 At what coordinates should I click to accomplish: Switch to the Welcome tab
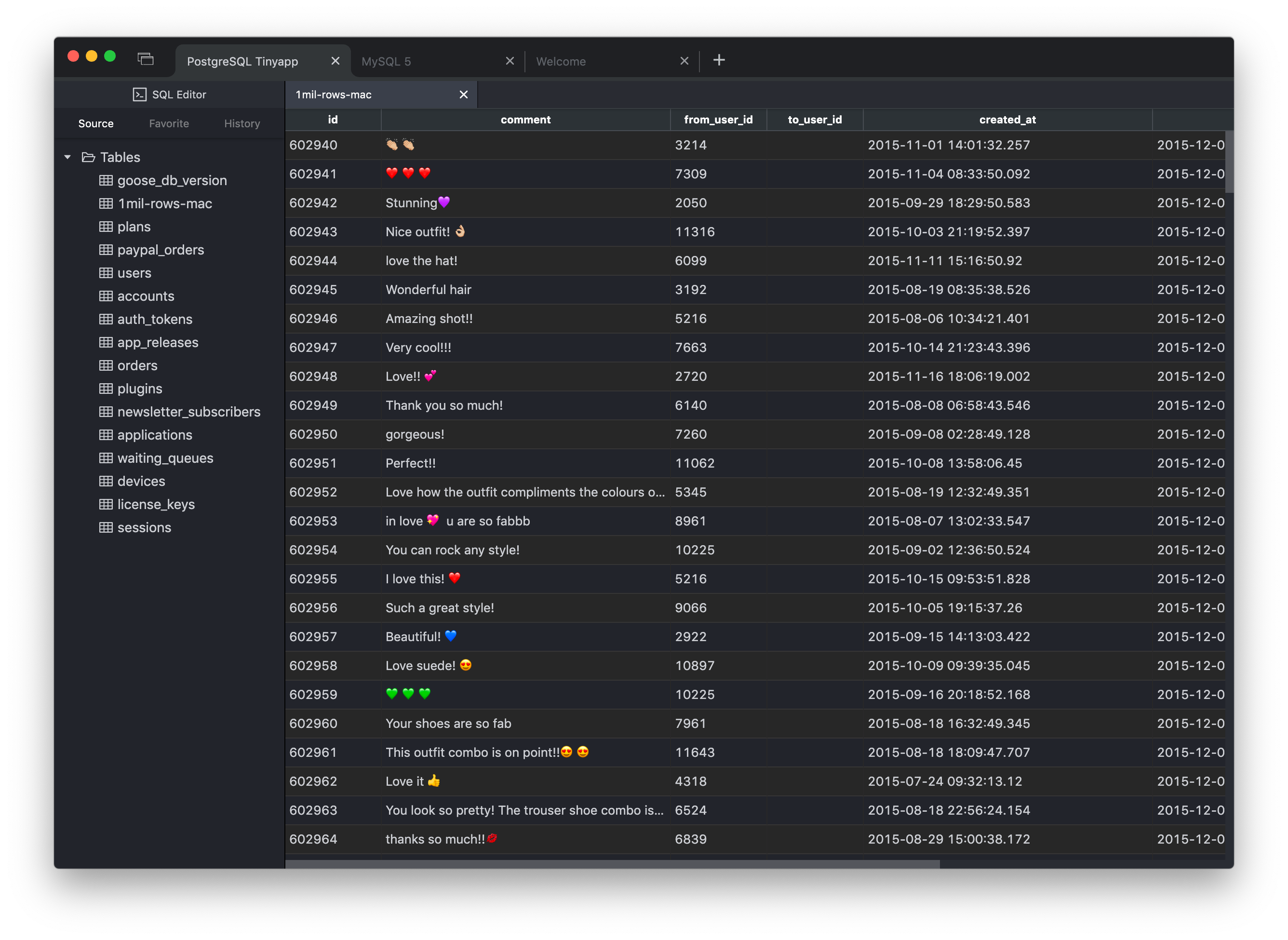click(561, 61)
